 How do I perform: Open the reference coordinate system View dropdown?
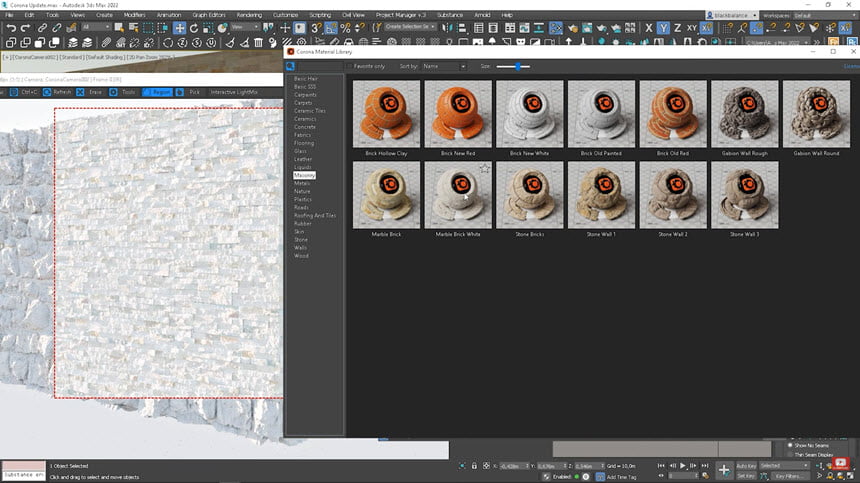pyautogui.click(x=245, y=27)
